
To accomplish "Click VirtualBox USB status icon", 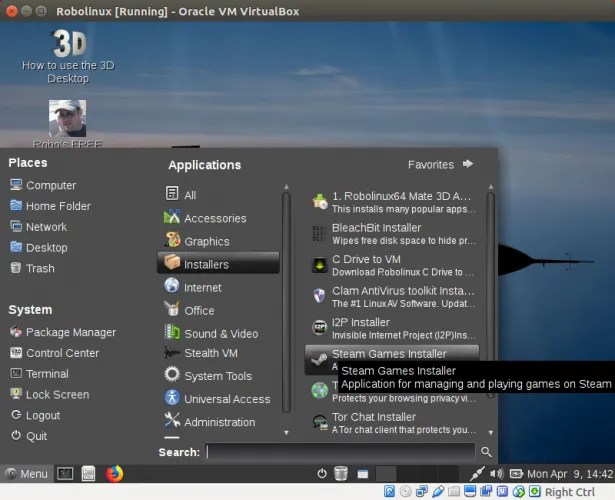I will [x=438, y=491].
